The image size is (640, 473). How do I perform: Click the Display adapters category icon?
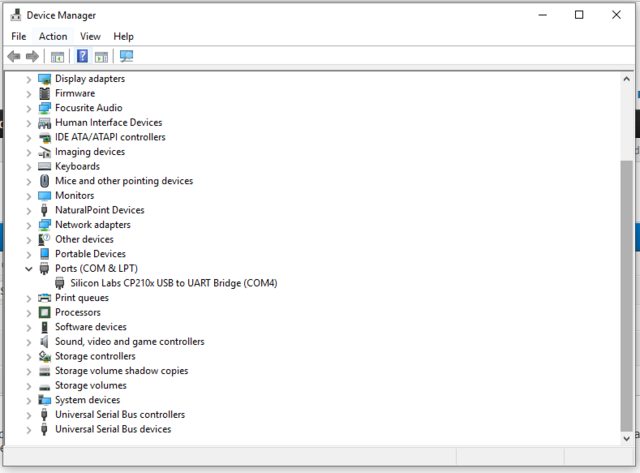click(44, 79)
